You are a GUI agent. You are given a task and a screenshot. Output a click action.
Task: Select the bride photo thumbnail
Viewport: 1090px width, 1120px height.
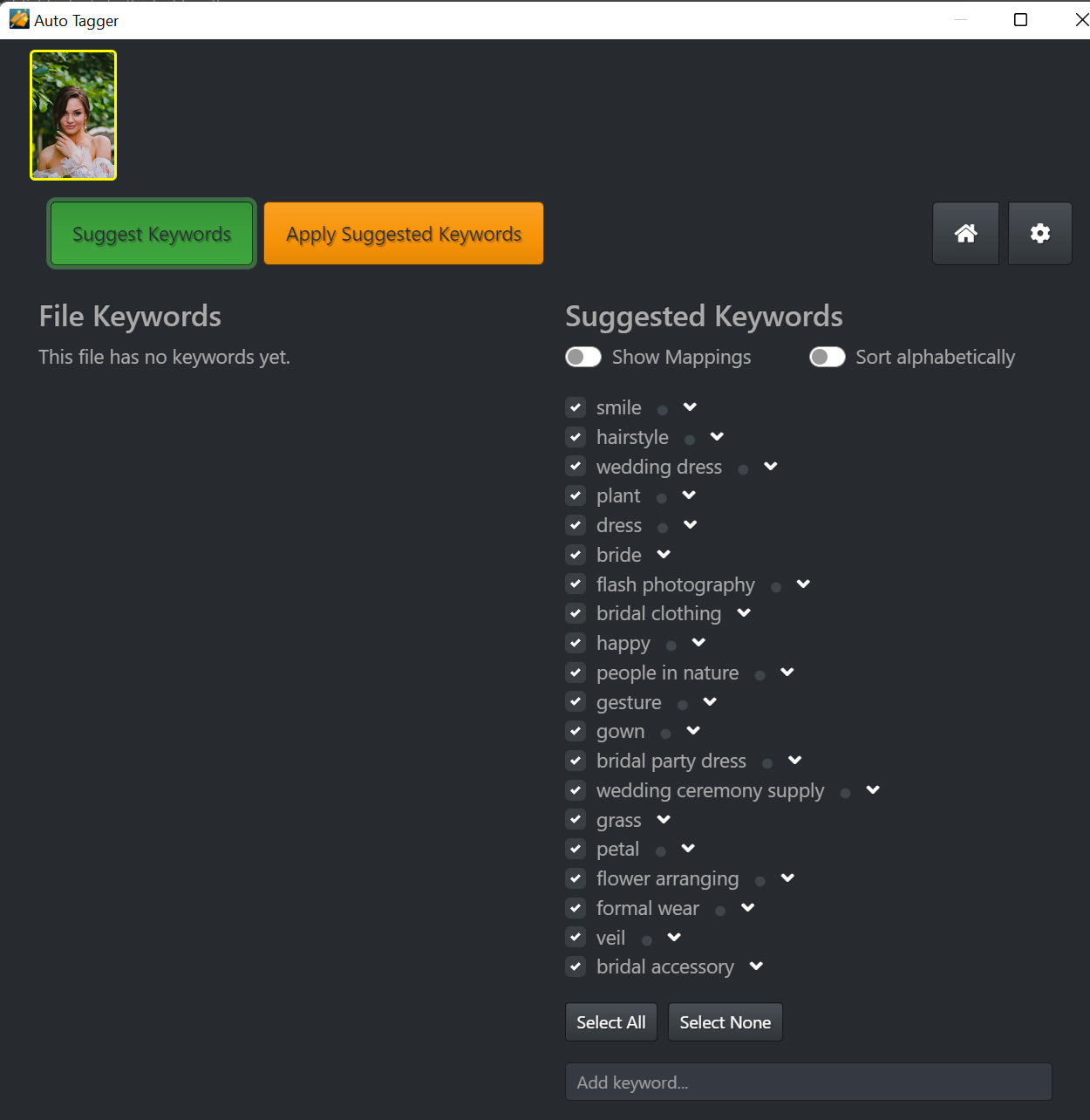tap(73, 115)
